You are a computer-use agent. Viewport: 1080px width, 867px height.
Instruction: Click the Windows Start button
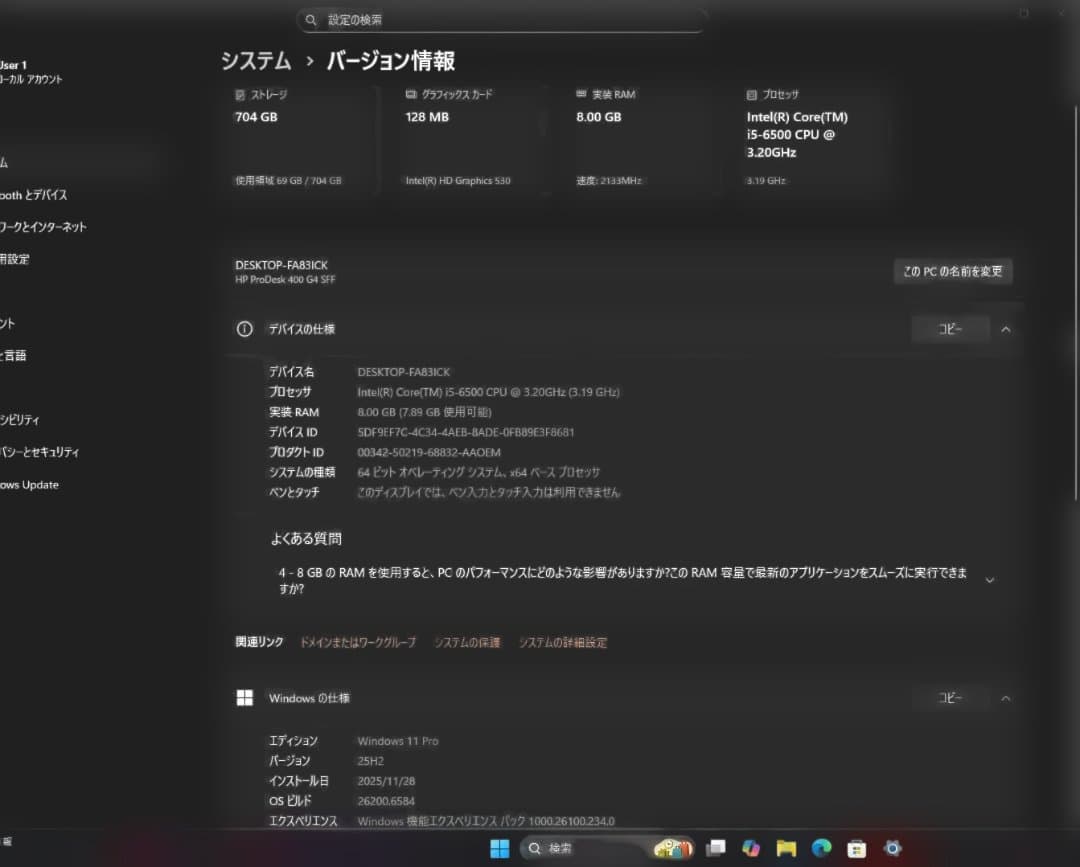(x=499, y=847)
